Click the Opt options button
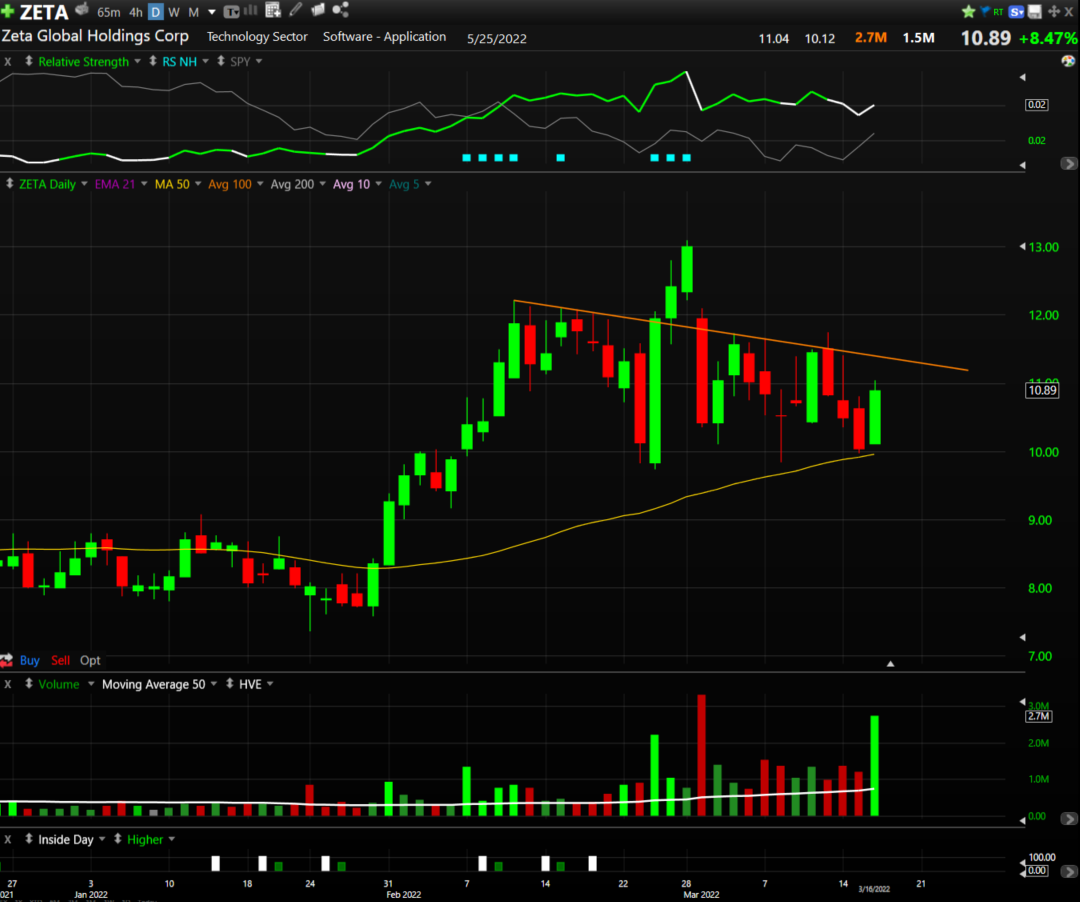Screen dimensions: 1080x902 (90, 660)
